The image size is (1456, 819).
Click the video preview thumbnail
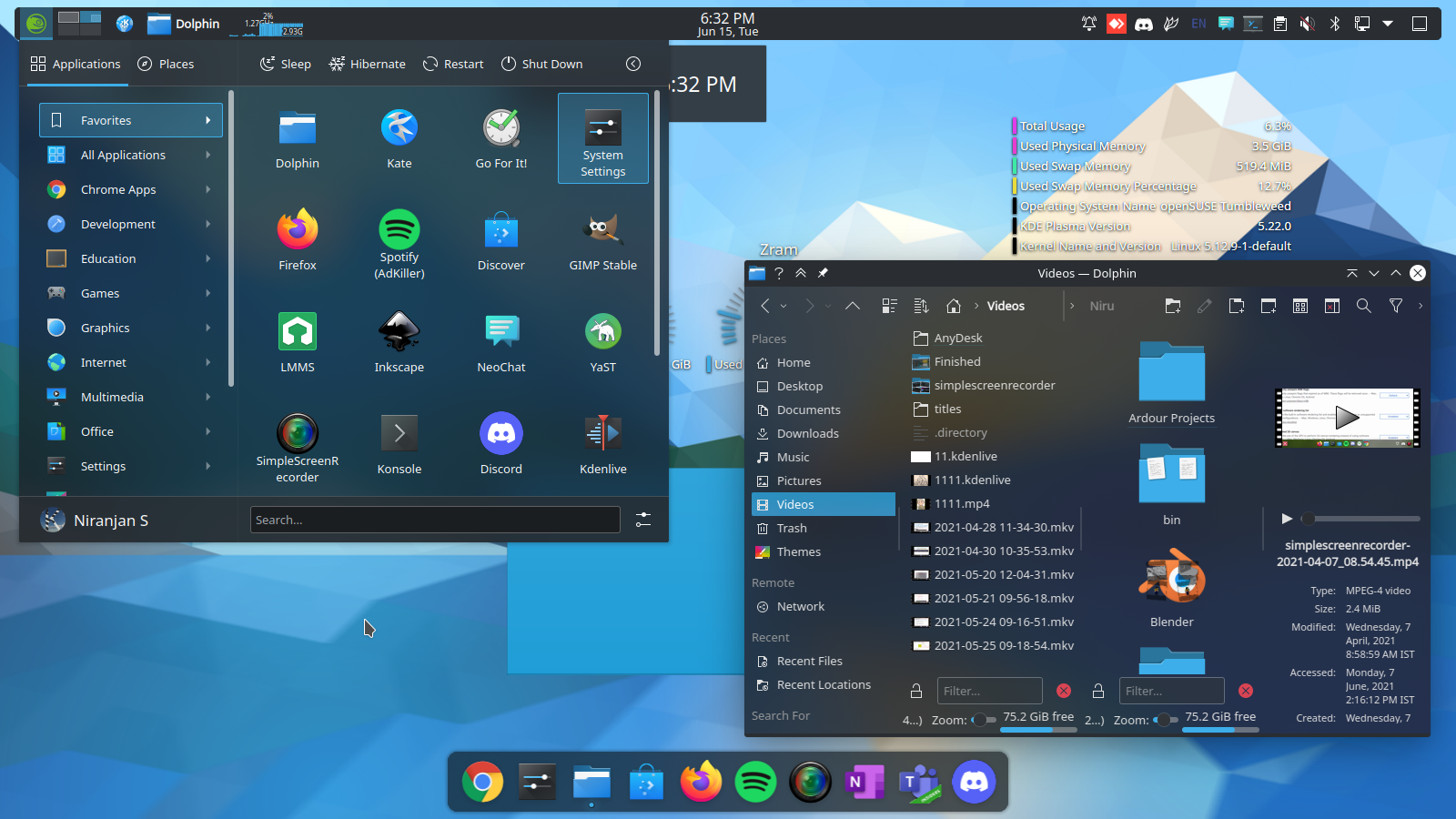click(x=1348, y=418)
